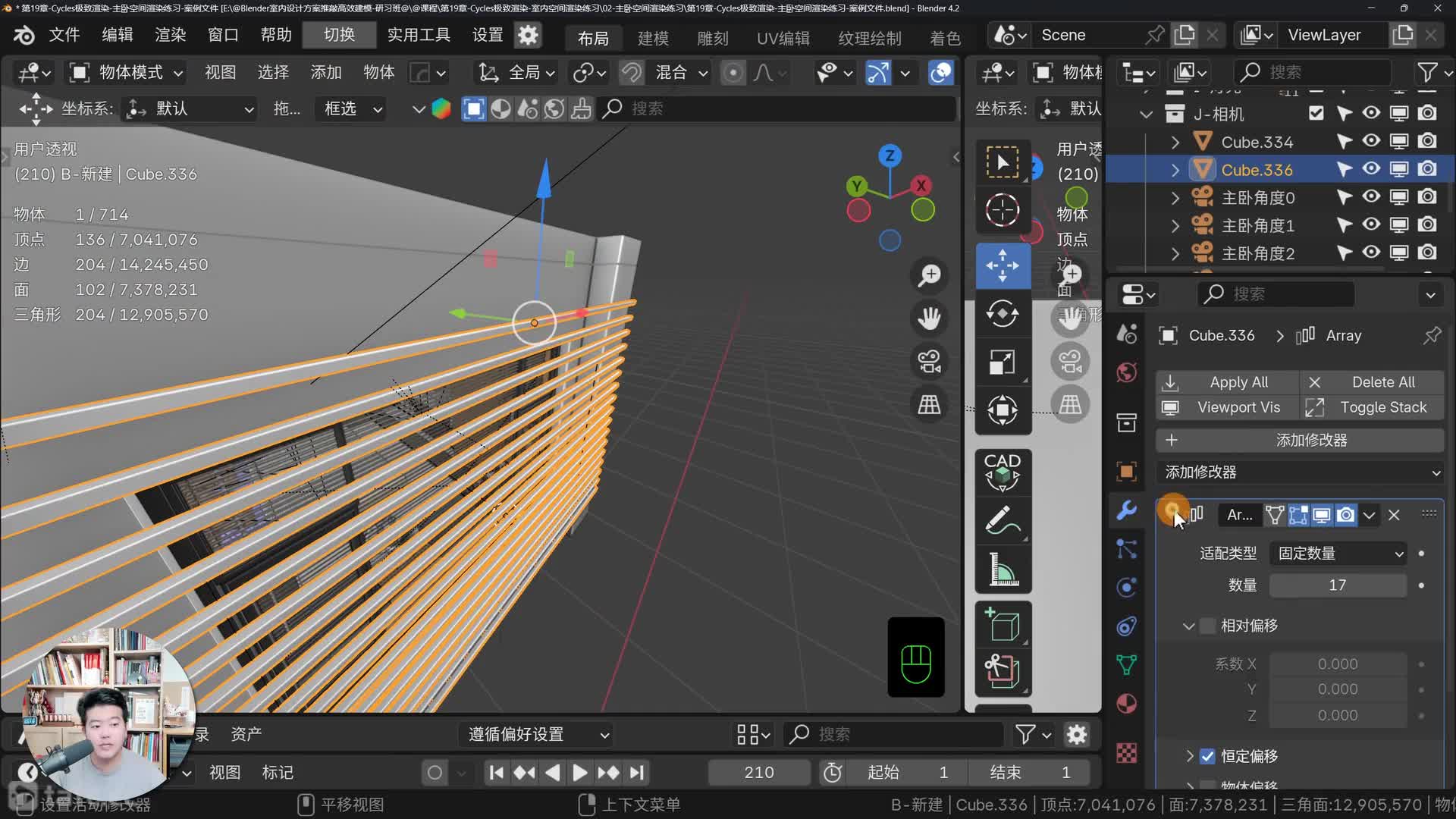The height and width of the screenshot is (819, 1456).
Task: Disable the 恒定偏移 checkbox
Action: click(x=1208, y=756)
